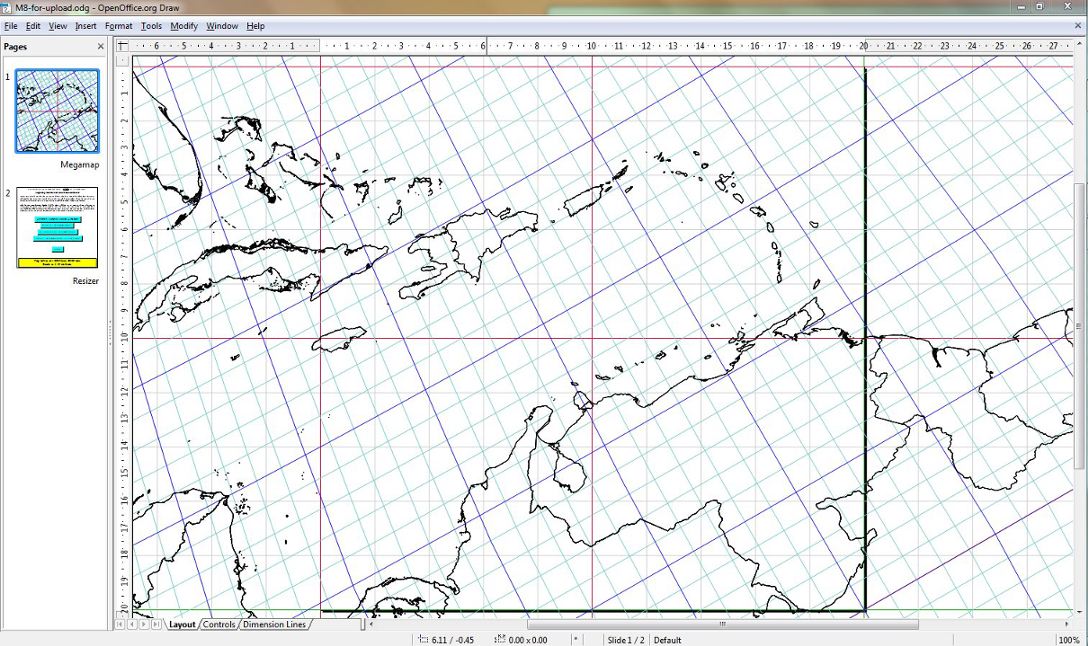The height and width of the screenshot is (646, 1088).
Task: Click the previous-tab navigation arrow
Action: 132,624
